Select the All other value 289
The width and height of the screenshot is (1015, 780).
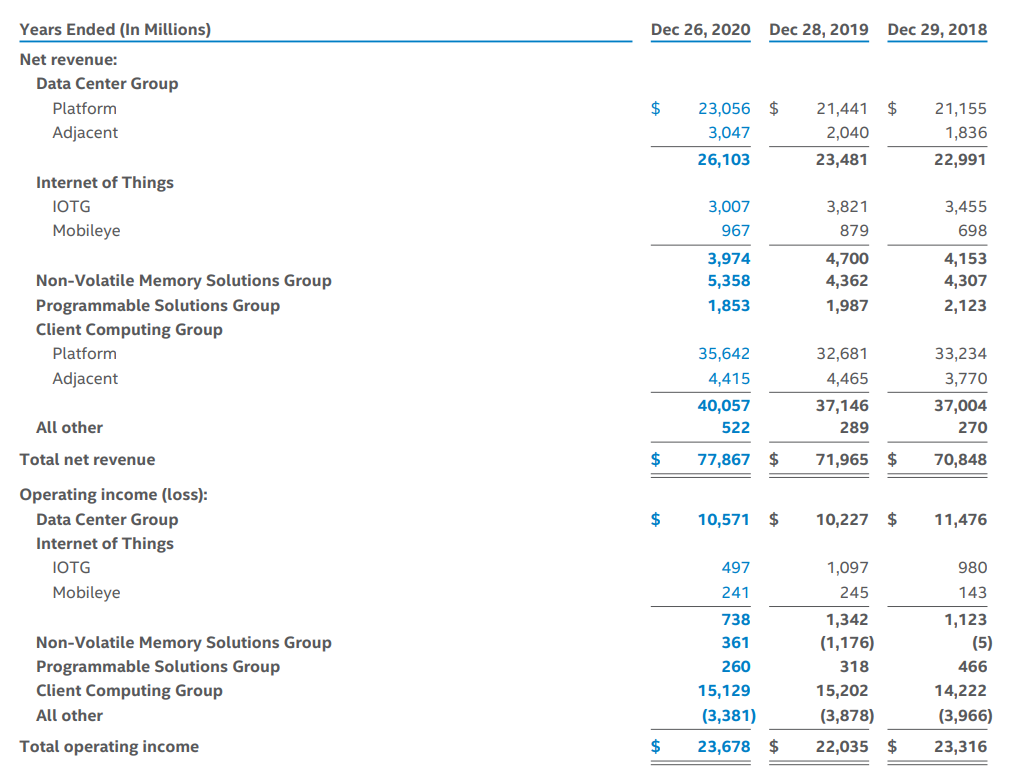point(854,428)
